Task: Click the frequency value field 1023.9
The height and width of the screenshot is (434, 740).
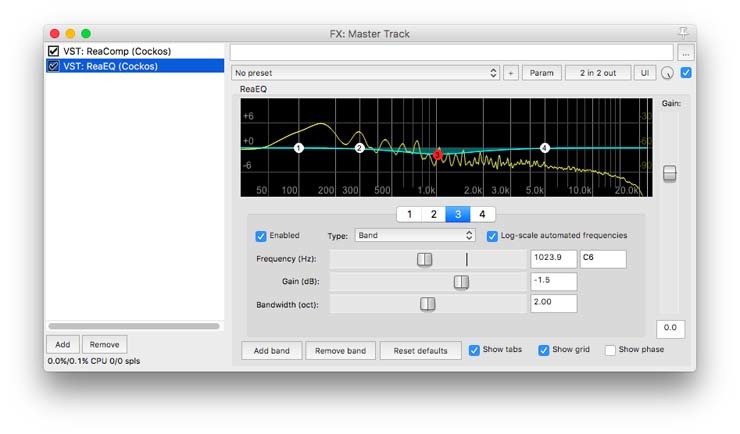Action: (554, 259)
